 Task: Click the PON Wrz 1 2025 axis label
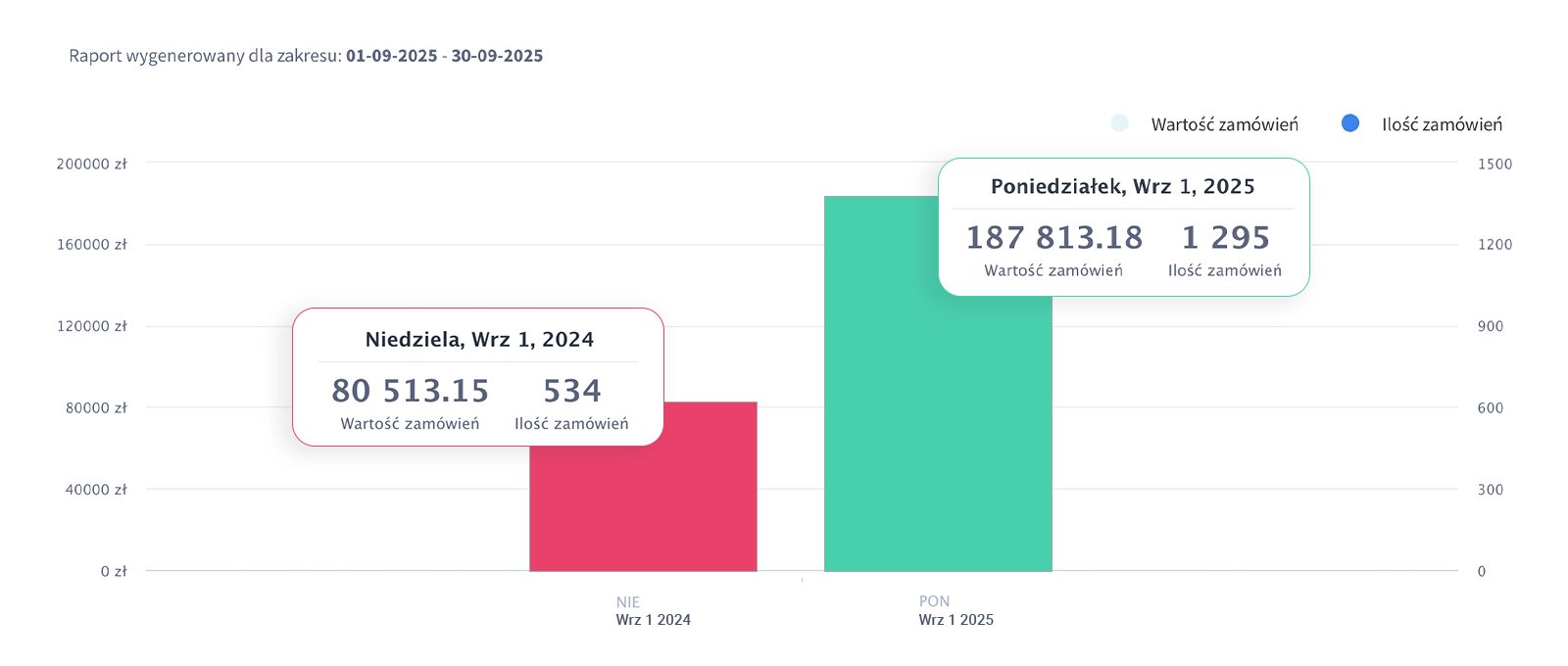[x=955, y=610]
